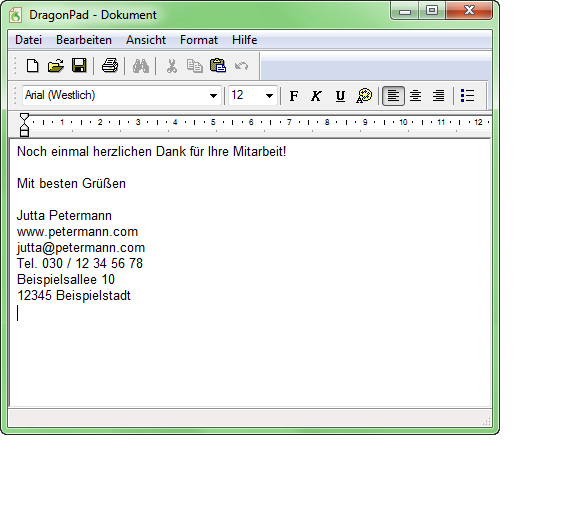Click the New document icon
Image resolution: width=588 pixels, height=525 pixels.
[33, 66]
